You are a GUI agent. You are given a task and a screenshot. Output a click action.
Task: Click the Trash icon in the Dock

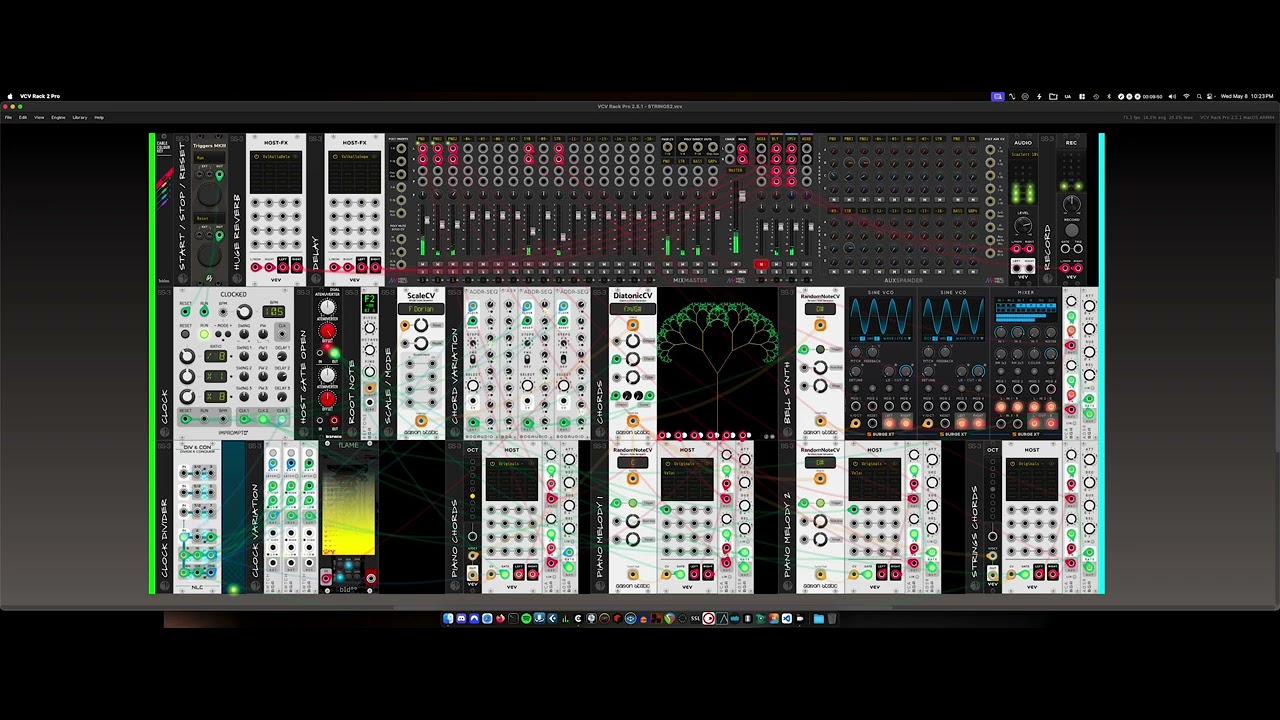(x=832, y=618)
